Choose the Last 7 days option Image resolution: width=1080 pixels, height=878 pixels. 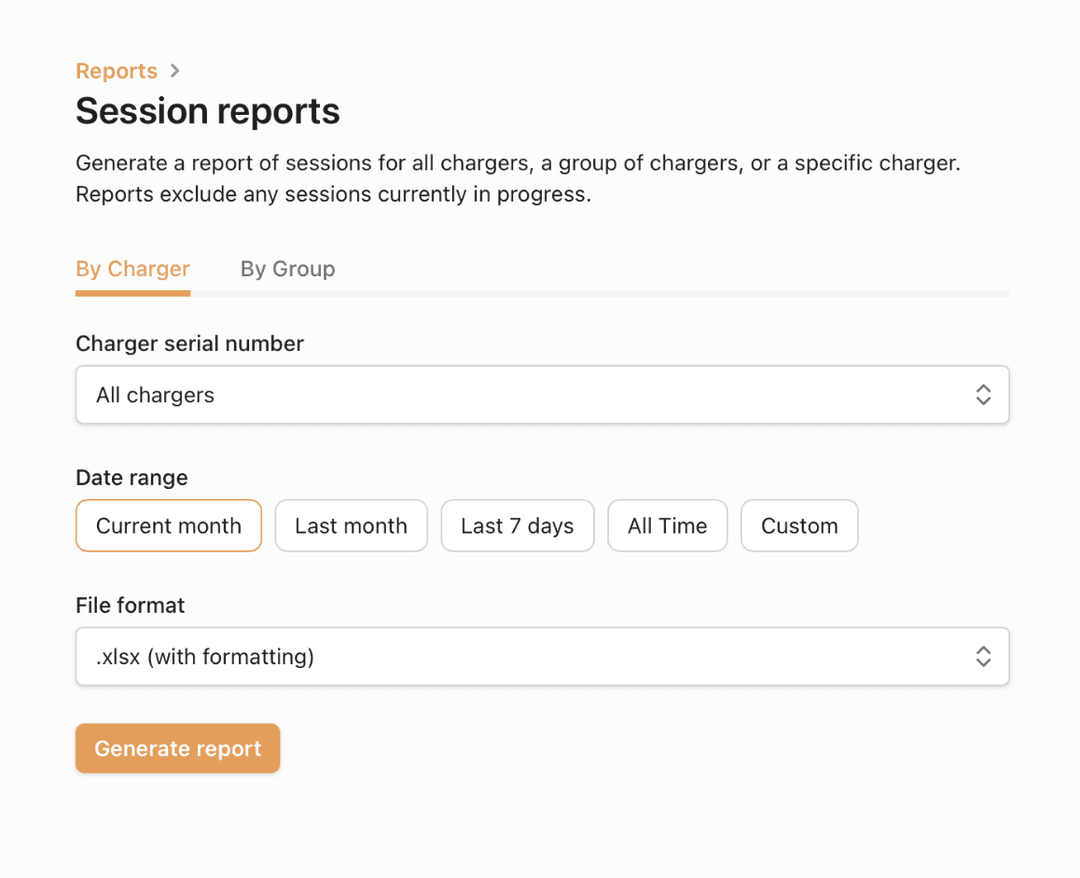tap(517, 525)
